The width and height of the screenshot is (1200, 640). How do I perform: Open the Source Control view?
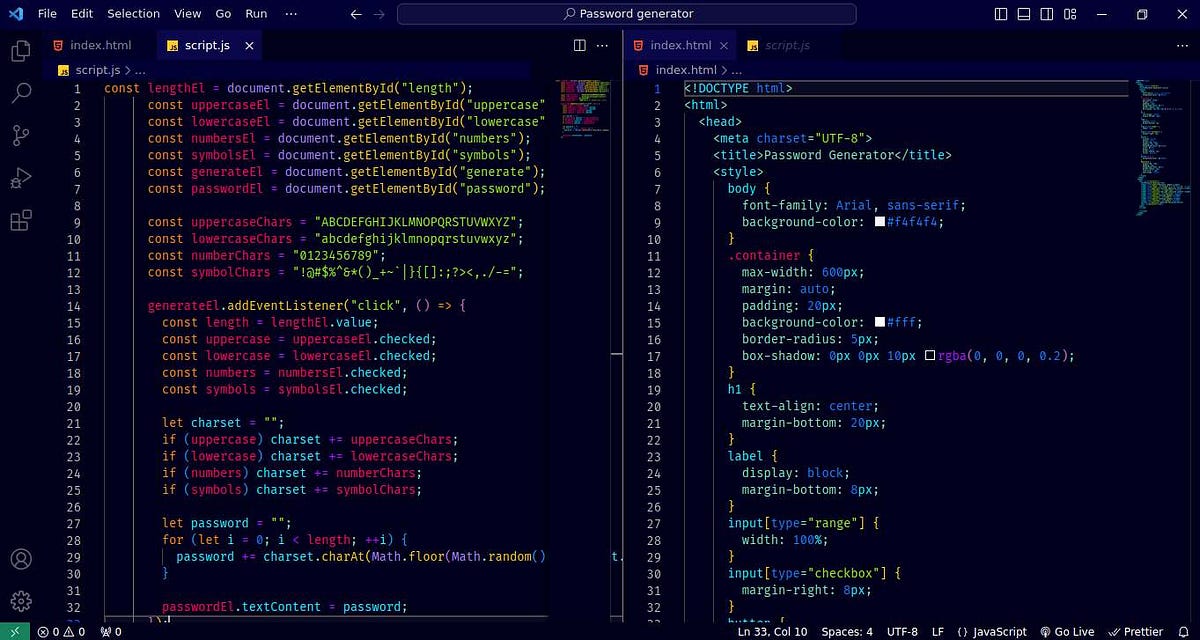pyautogui.click(x=20, y=135)
